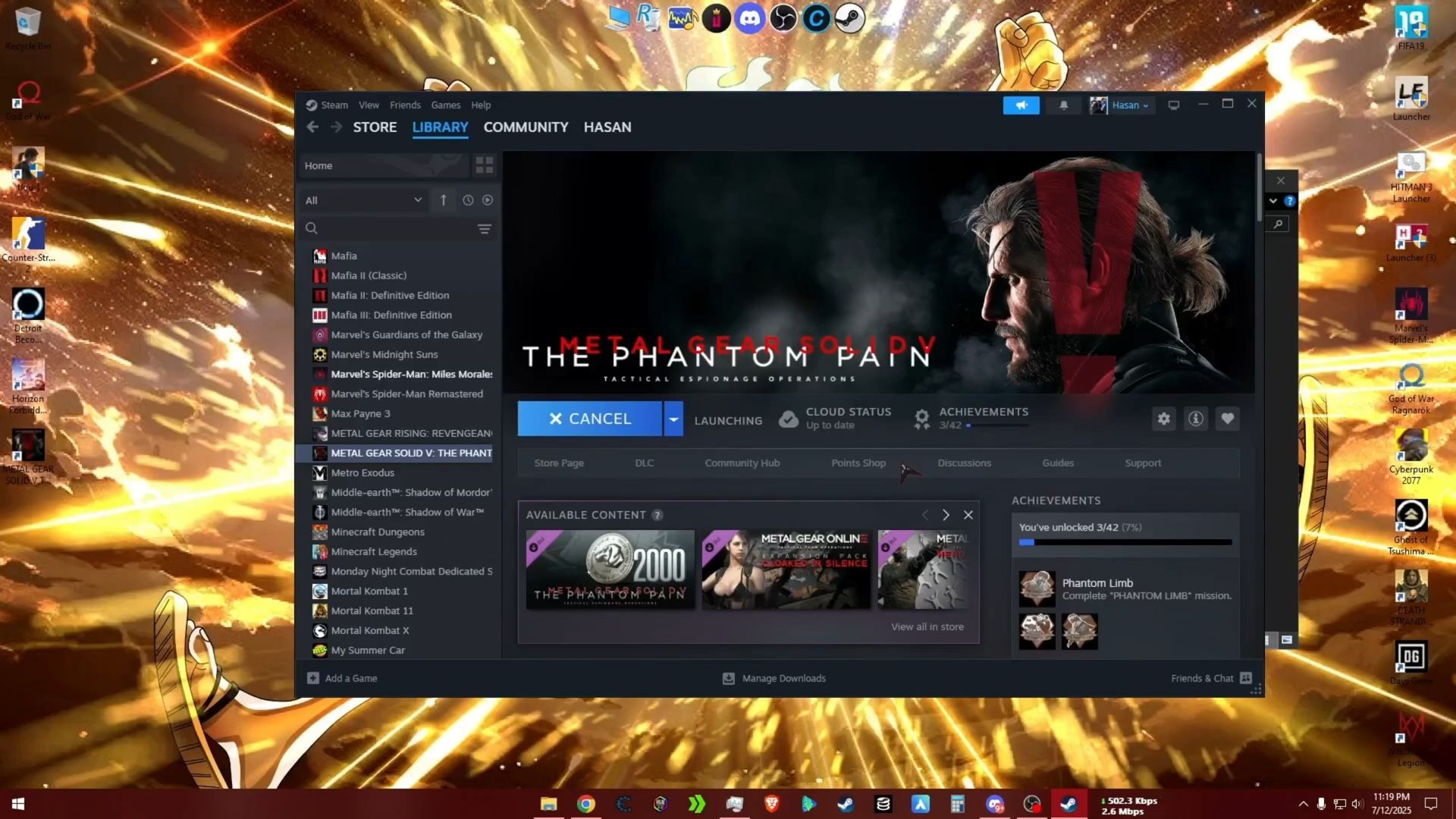Click View all in store link
The height and width of the screenshot is (819, 1456).
tap(927, 626)
